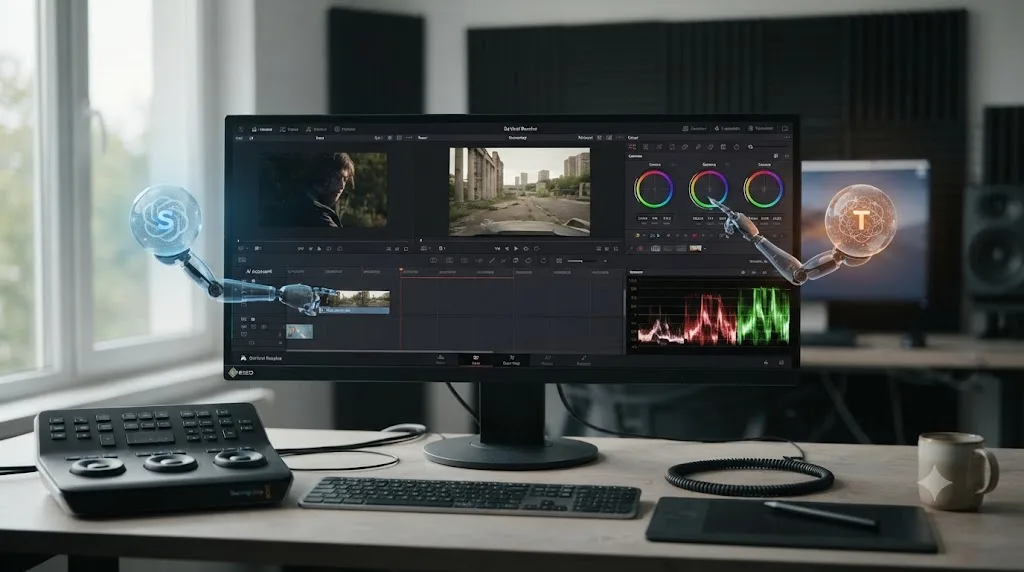Open the highlighted first workspace tab at top-left

(x=262, y=129)
